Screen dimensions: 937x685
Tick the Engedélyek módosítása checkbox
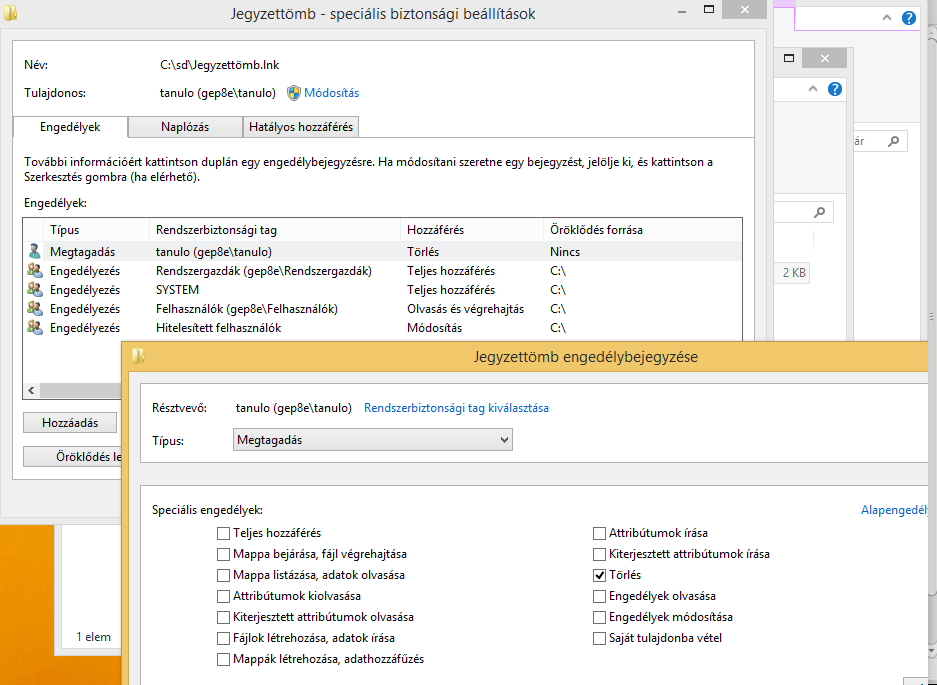point(599,617)
